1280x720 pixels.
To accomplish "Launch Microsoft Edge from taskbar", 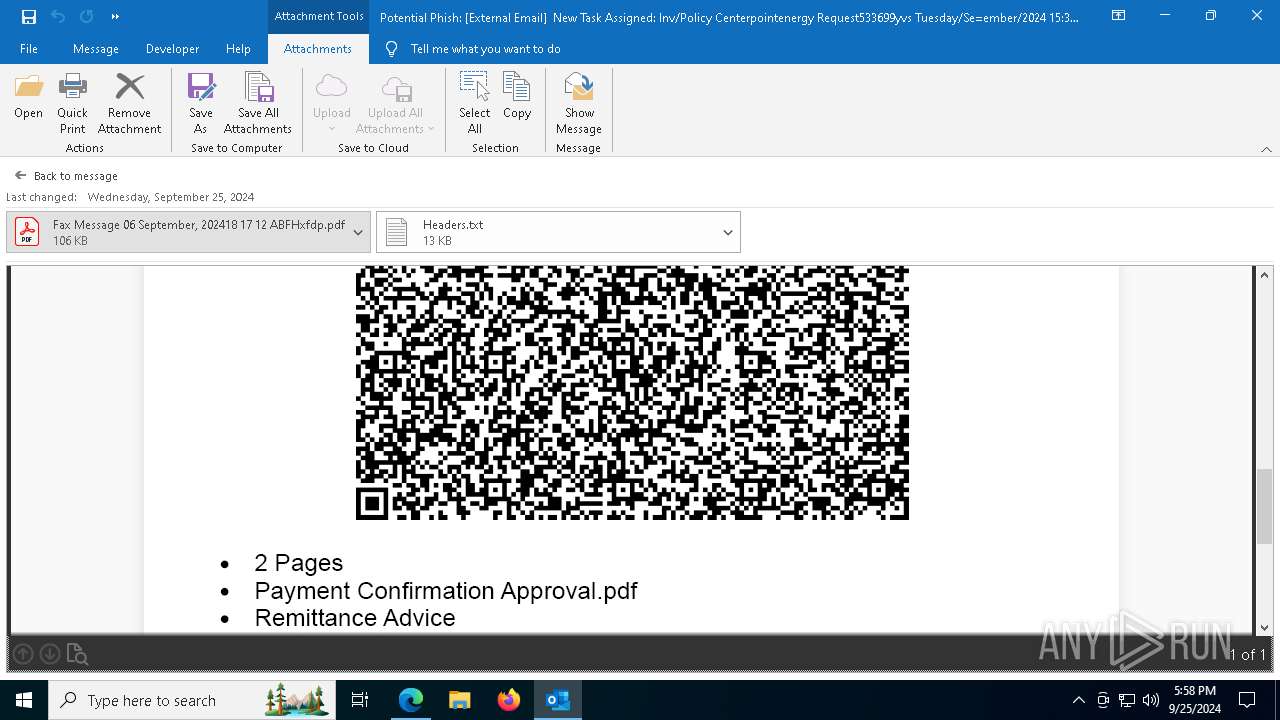I will coord(411,700).
